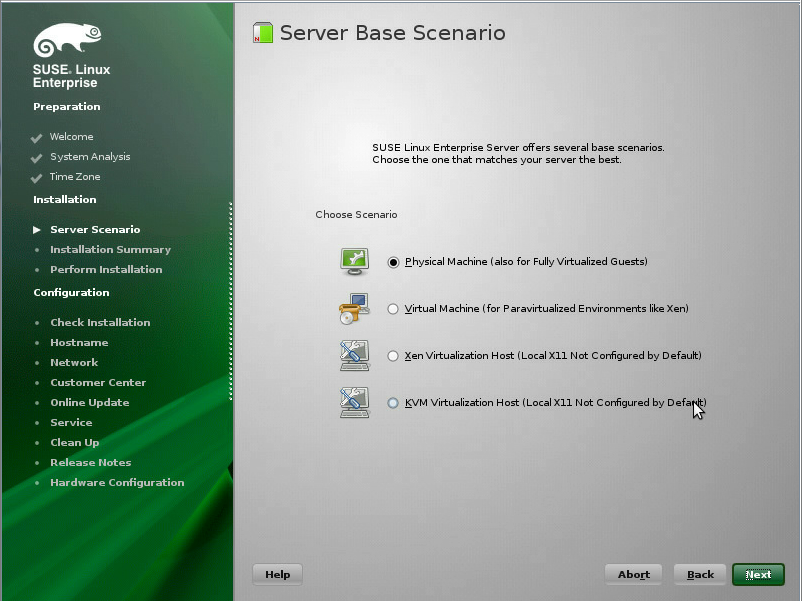The height and width of the screenshot is (601, 802).
Task: Select KVM Virtualization Host radio button
Action: [x=393, y=403]
